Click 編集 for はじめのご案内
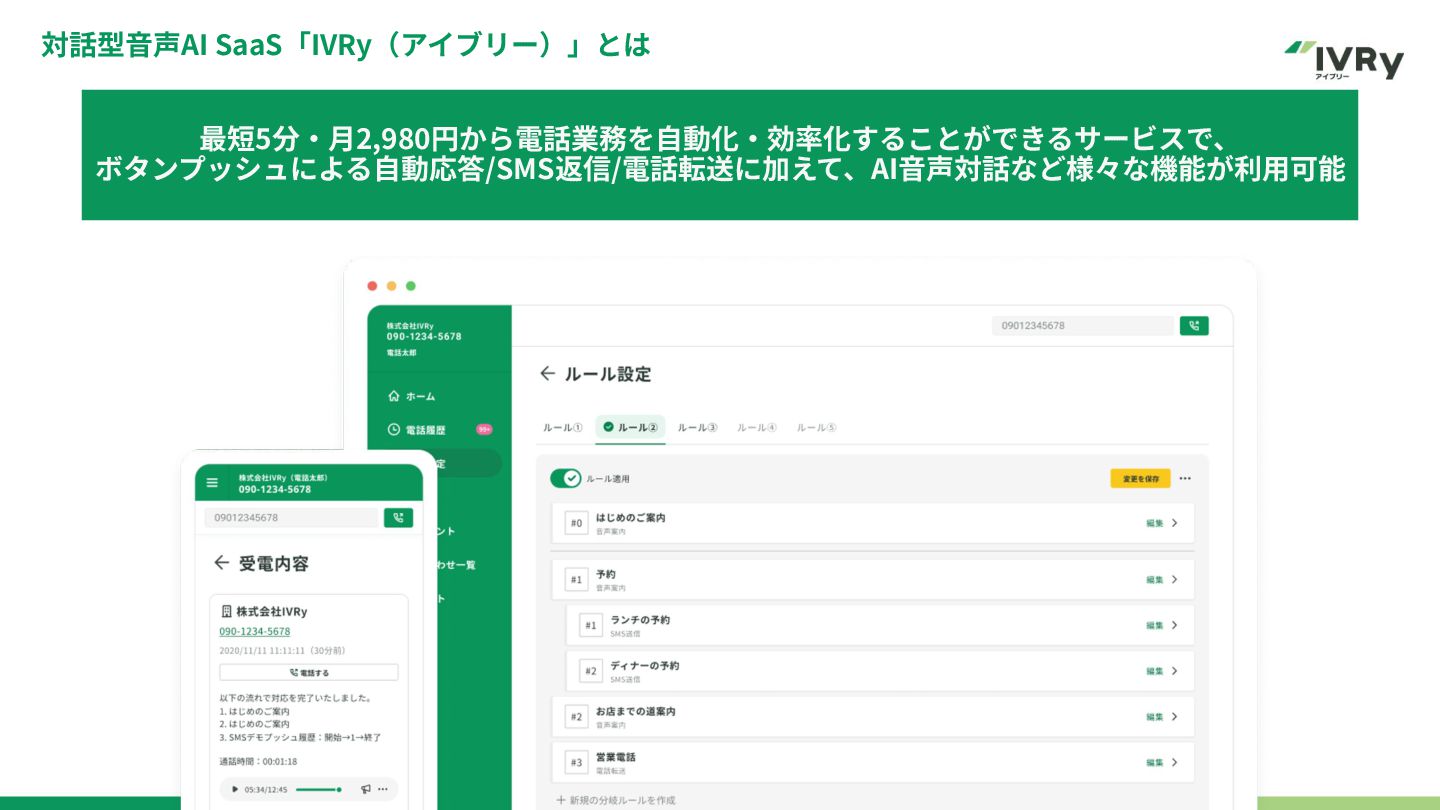The width and height of the screenshot is (1440, 810). (x=1155, y=523)
